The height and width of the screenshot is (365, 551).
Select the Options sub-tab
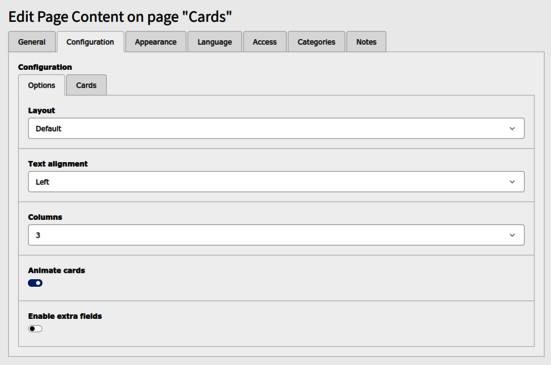[x=41, y=85]
